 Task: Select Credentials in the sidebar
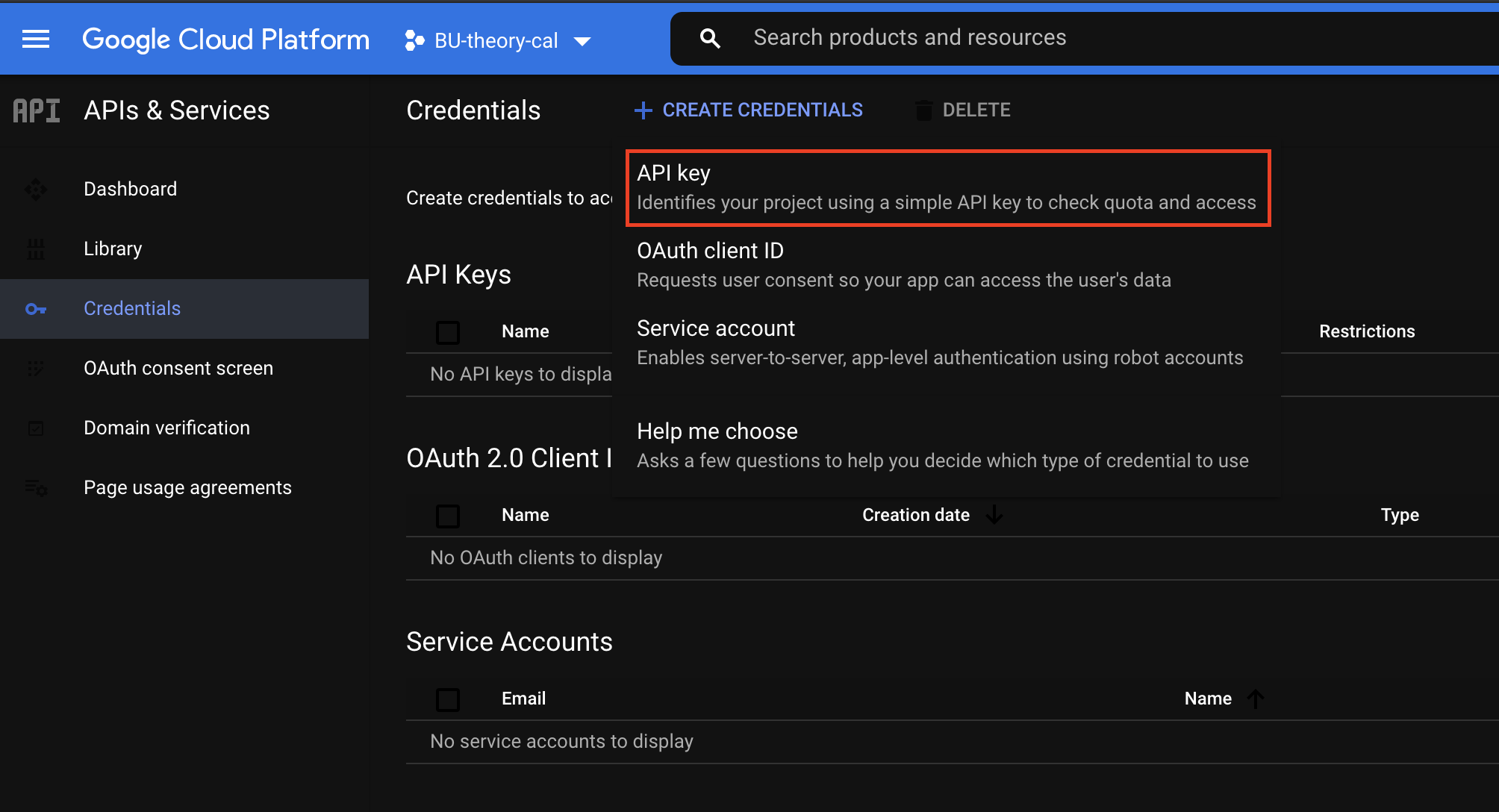(184, 309)
